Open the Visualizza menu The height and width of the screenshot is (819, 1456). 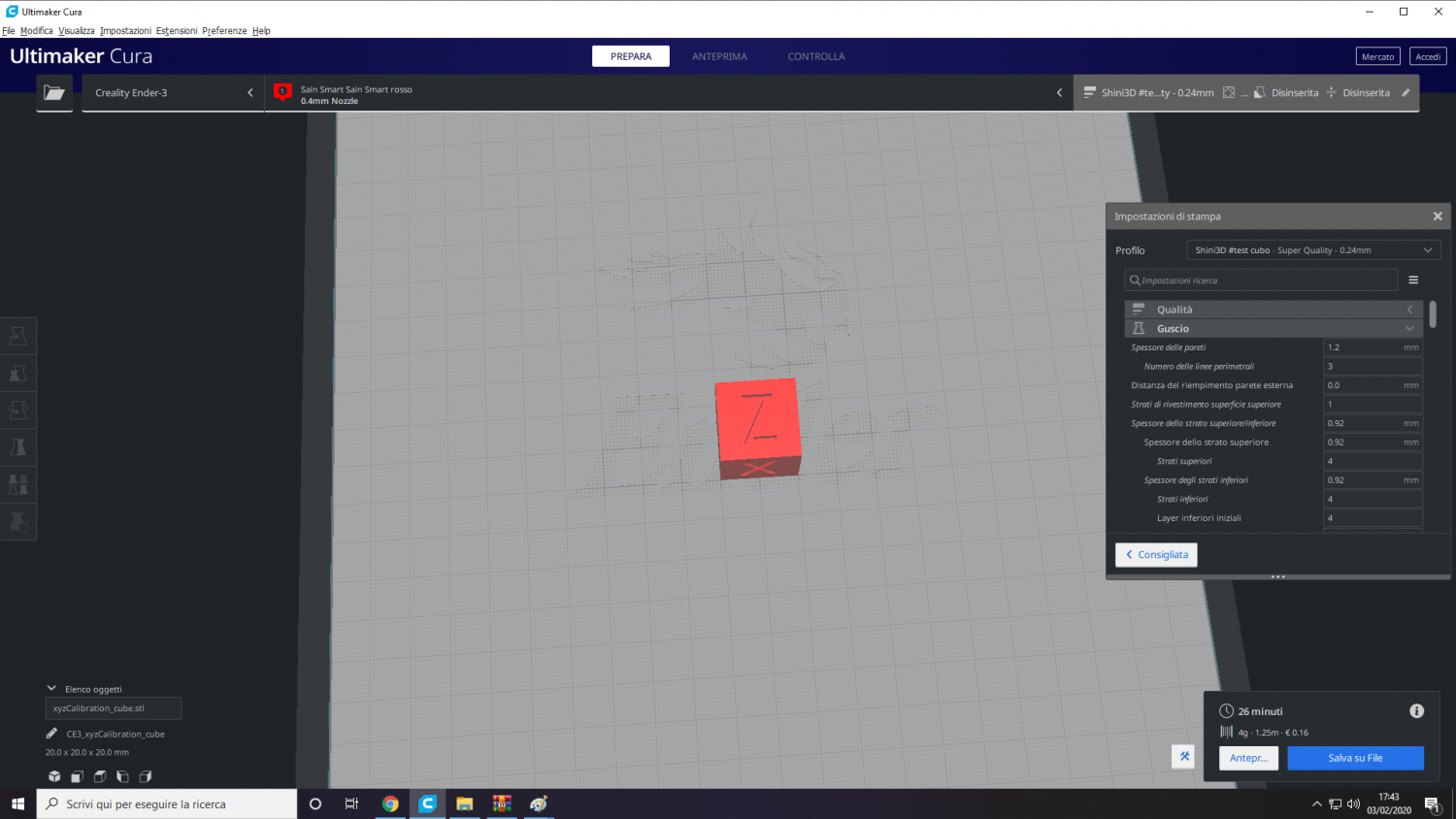point(77,31)
